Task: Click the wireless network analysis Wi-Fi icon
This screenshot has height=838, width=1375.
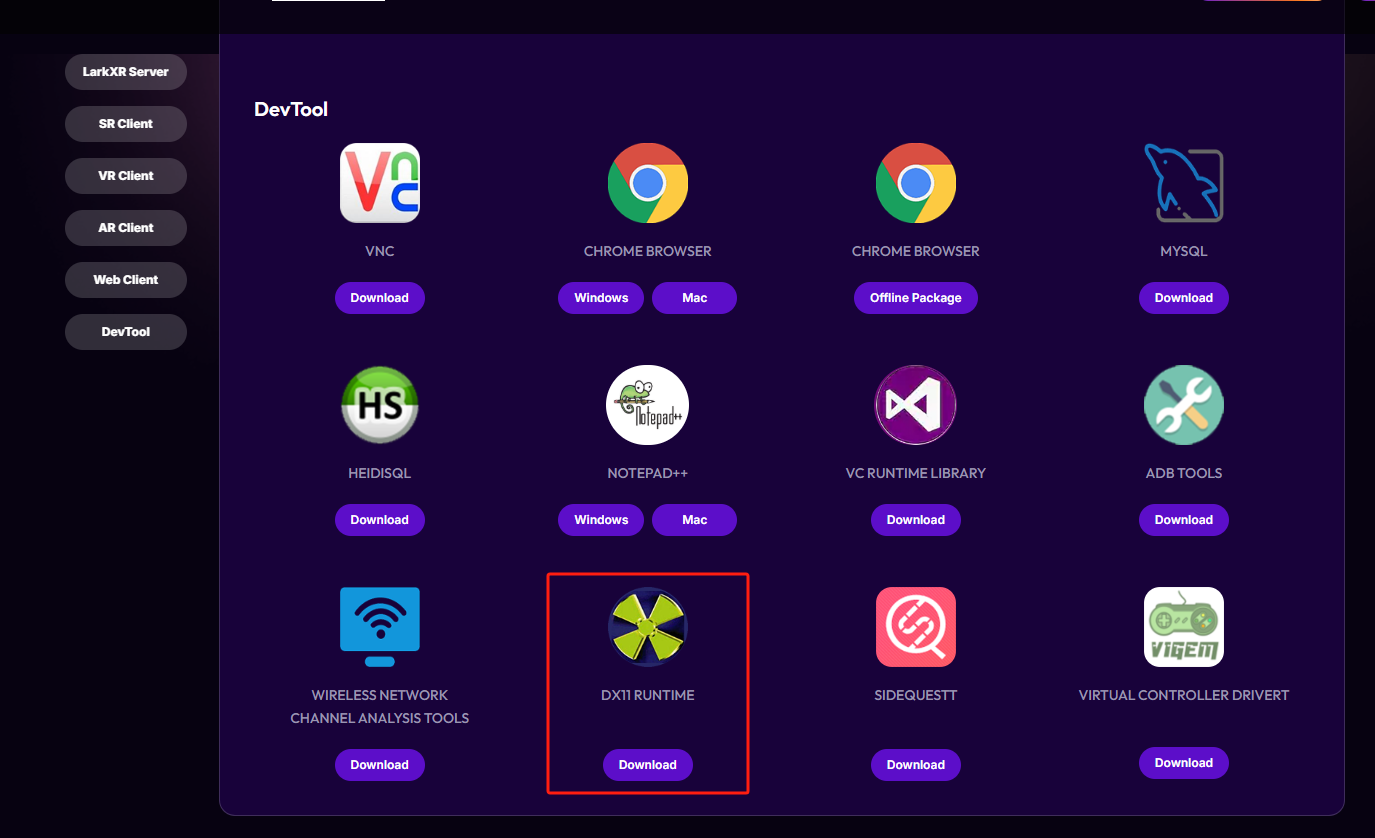Action: point(380,627)
